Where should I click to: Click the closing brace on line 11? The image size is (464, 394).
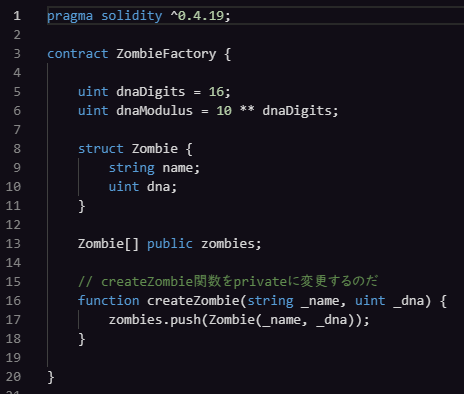click(82, 206)
